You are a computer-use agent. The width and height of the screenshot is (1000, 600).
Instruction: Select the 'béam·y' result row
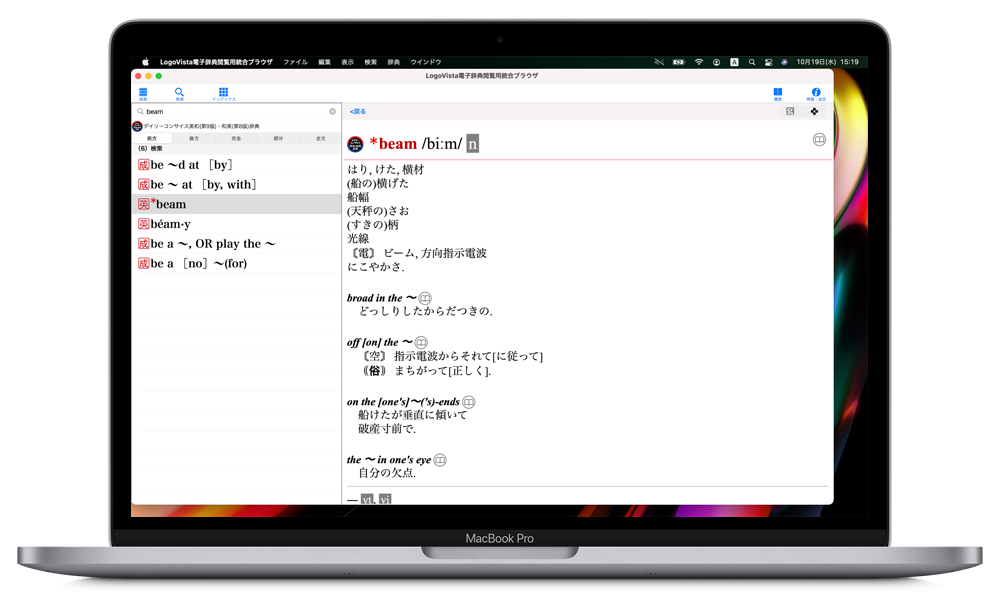click(x=236, y=224)
